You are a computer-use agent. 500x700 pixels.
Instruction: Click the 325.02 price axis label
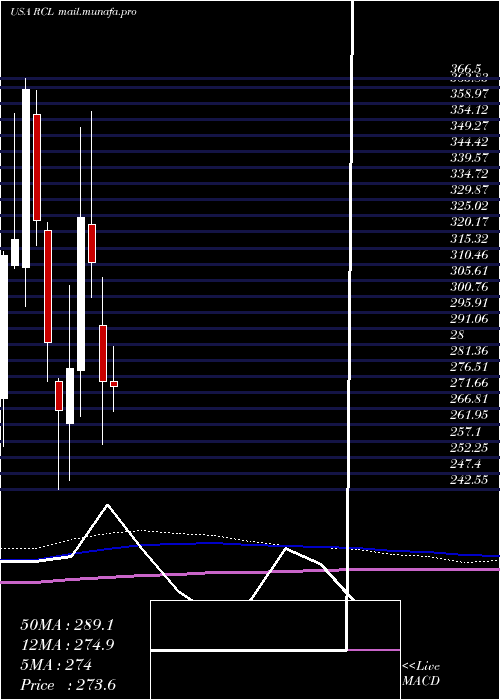469,207
